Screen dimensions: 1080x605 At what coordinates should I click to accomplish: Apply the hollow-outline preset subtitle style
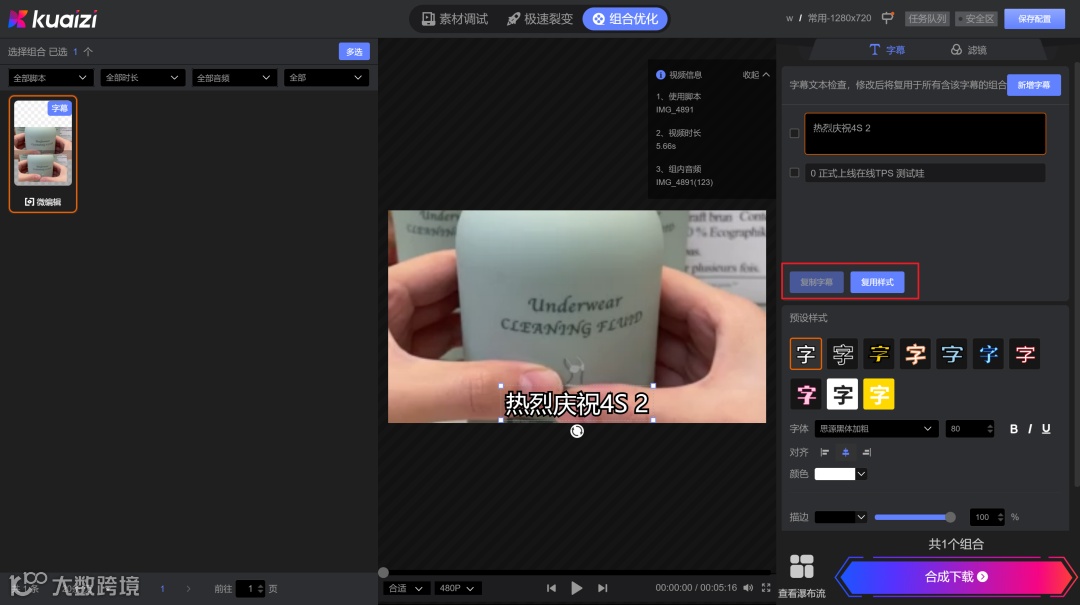click(842, 354)
